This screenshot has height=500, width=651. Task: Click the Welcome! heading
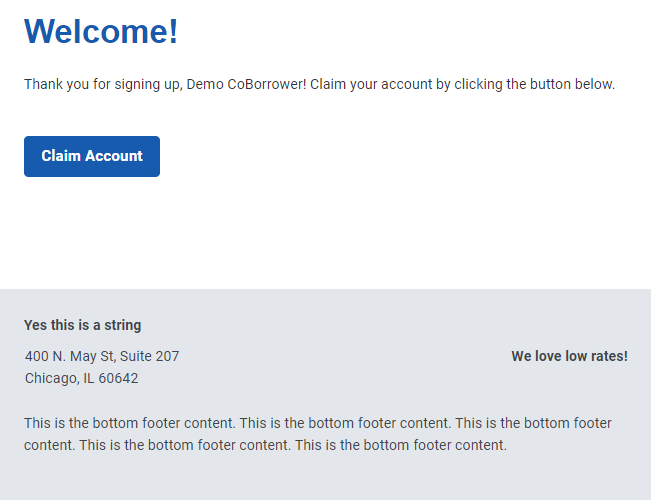[101, 31]
